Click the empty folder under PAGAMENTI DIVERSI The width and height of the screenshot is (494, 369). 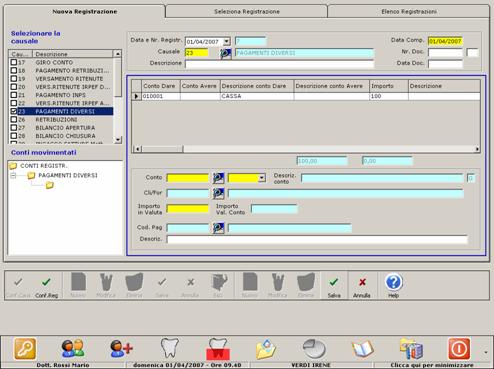tap(50, 185)
